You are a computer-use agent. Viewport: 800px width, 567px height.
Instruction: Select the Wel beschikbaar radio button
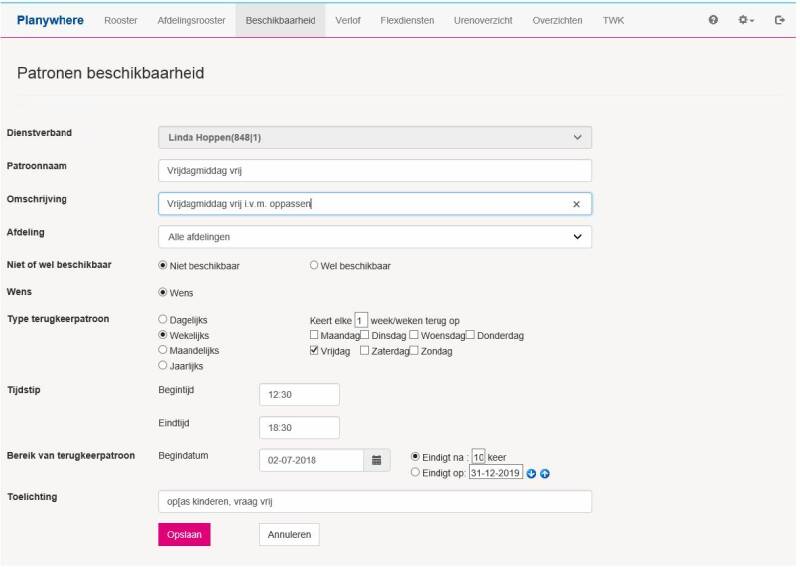coord(314,266)
